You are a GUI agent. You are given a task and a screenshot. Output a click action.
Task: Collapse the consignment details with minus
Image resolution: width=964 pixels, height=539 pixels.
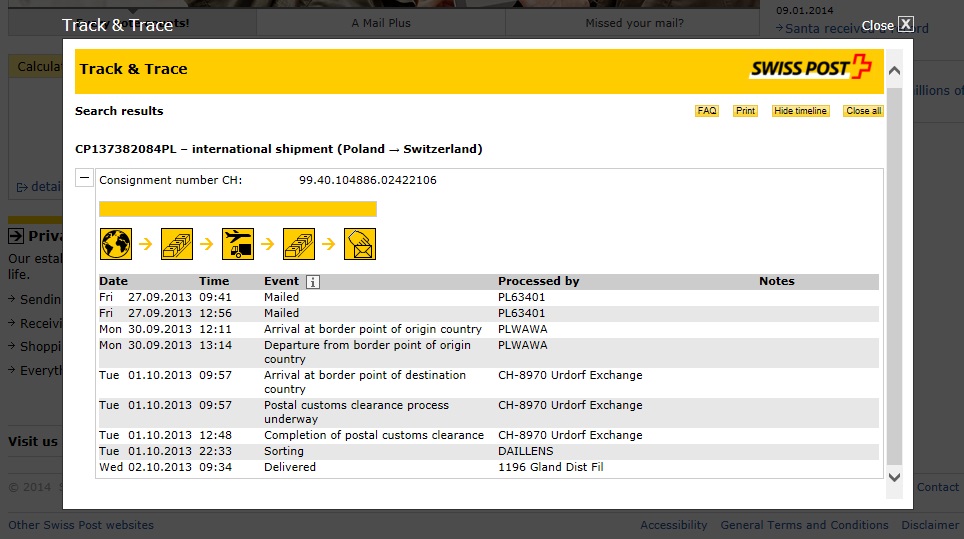pos(84,178)
